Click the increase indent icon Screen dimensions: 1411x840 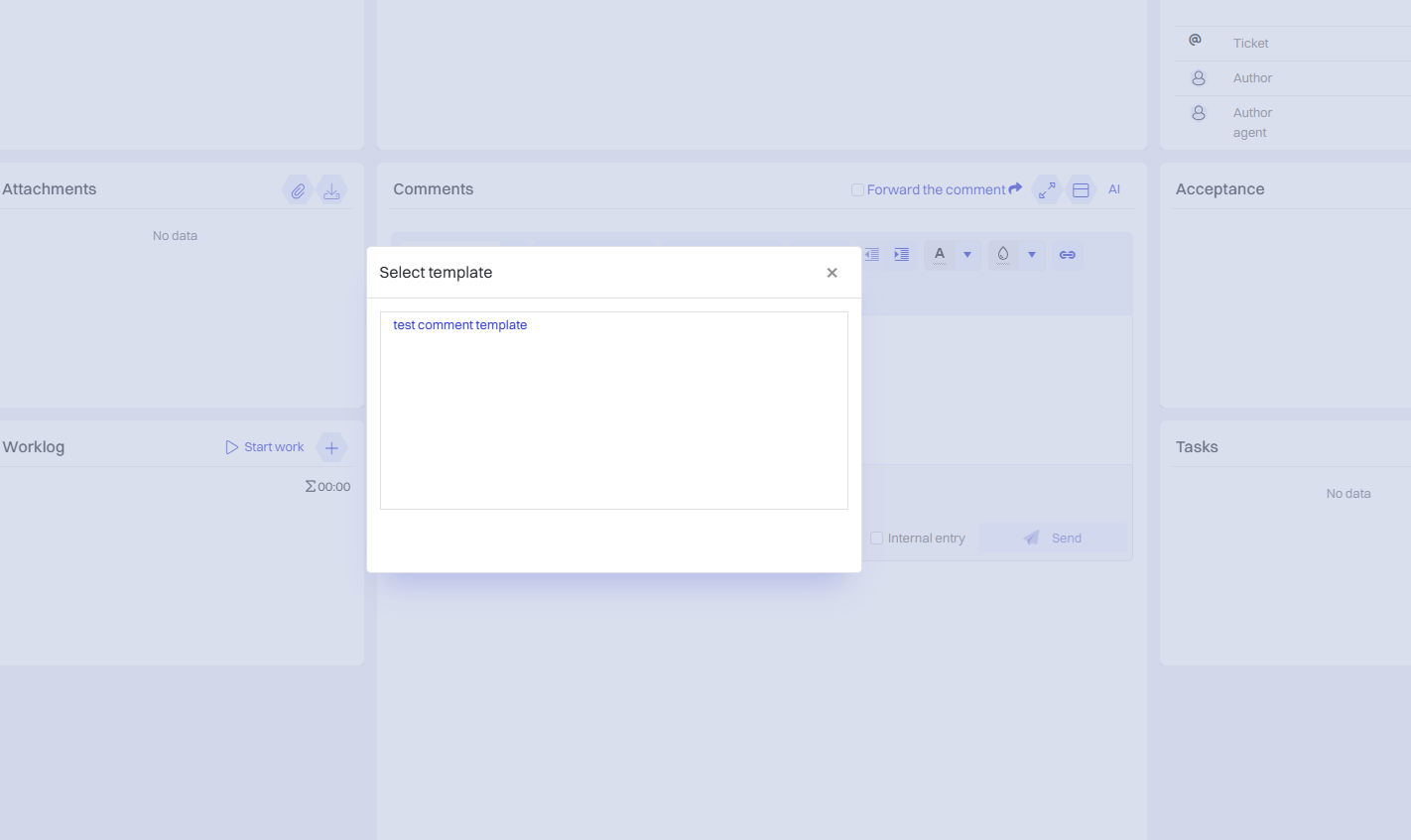pos(901,255)
